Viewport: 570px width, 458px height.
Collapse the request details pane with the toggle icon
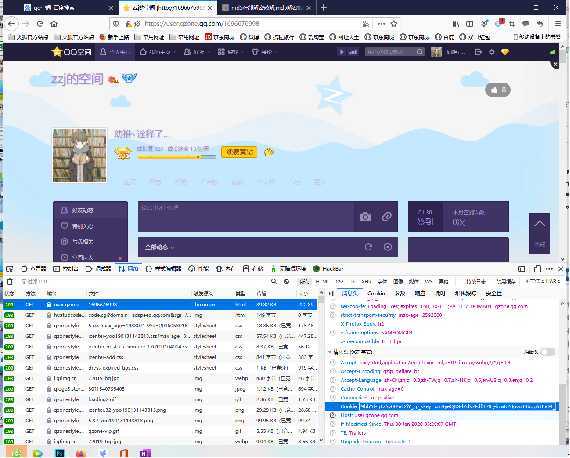[x=331, y=293]
